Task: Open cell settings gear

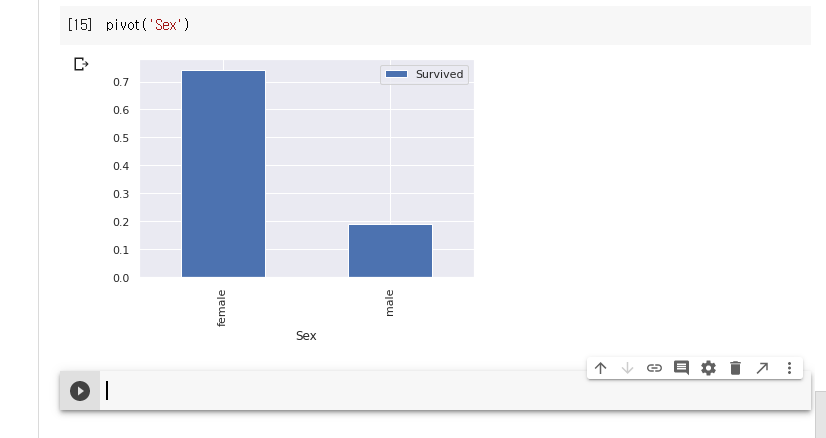Action: [x=708, y=368]
